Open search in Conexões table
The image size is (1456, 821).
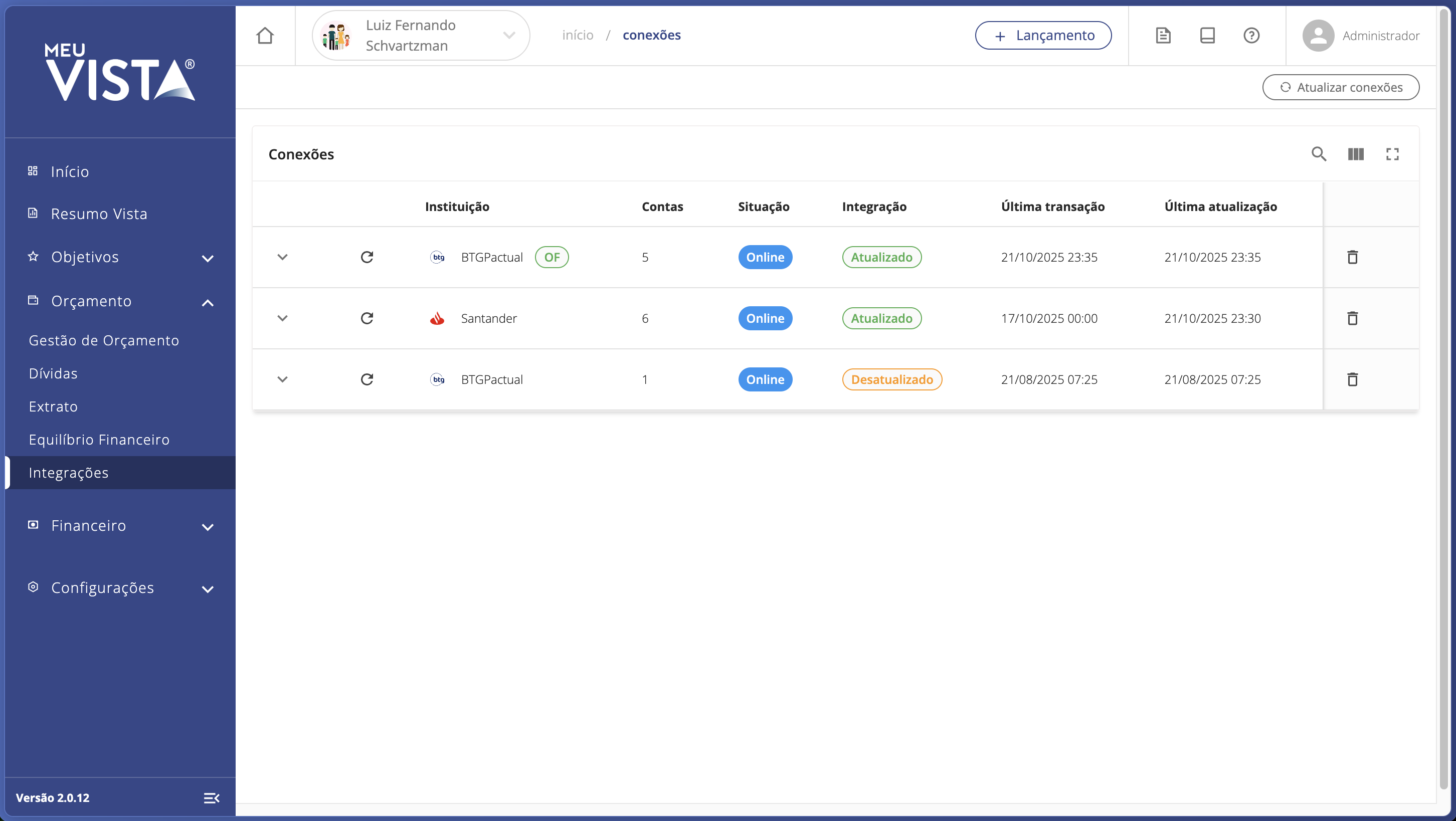(x=1319, y=154)
